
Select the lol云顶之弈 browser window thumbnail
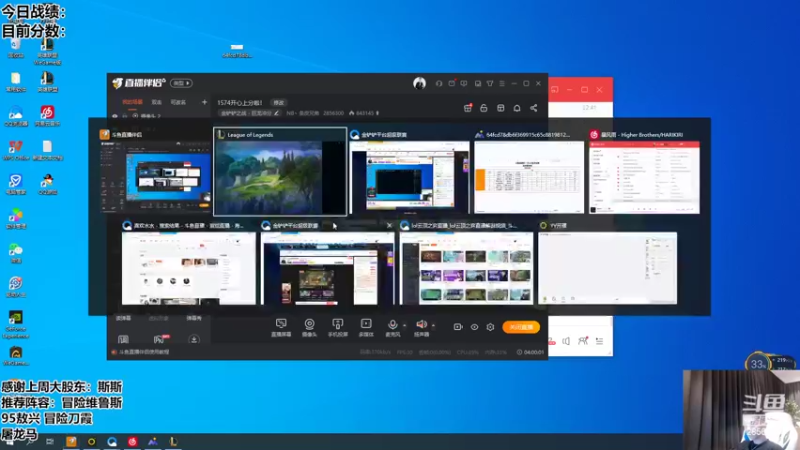[466, 263]
